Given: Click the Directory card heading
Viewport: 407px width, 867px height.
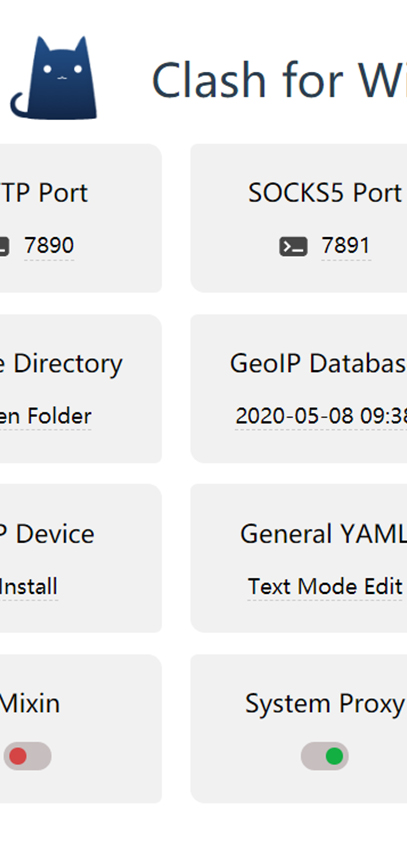Looking at the screenshot, I should pos(61,364).
